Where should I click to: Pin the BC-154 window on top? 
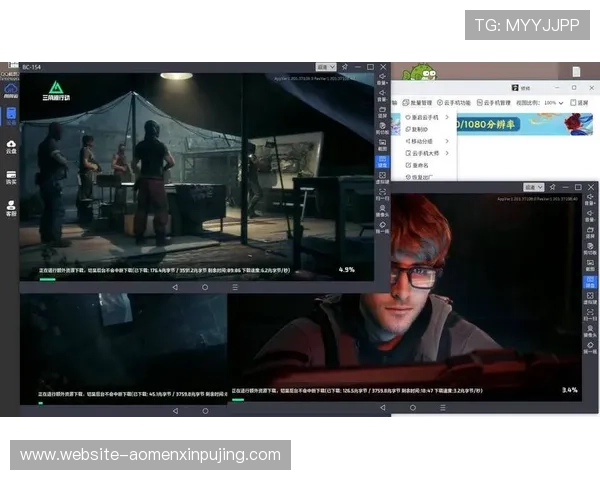[x=344, y=67]
